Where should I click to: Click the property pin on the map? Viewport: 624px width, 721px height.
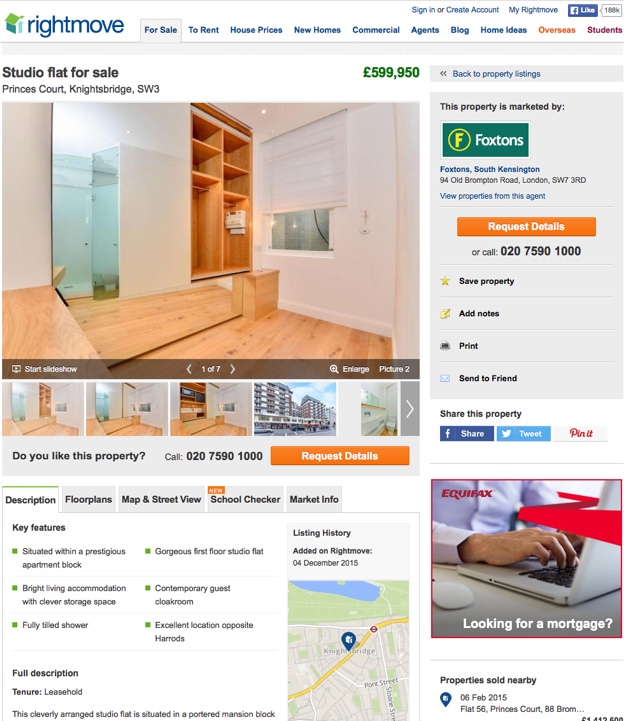[x=349, y=640]
